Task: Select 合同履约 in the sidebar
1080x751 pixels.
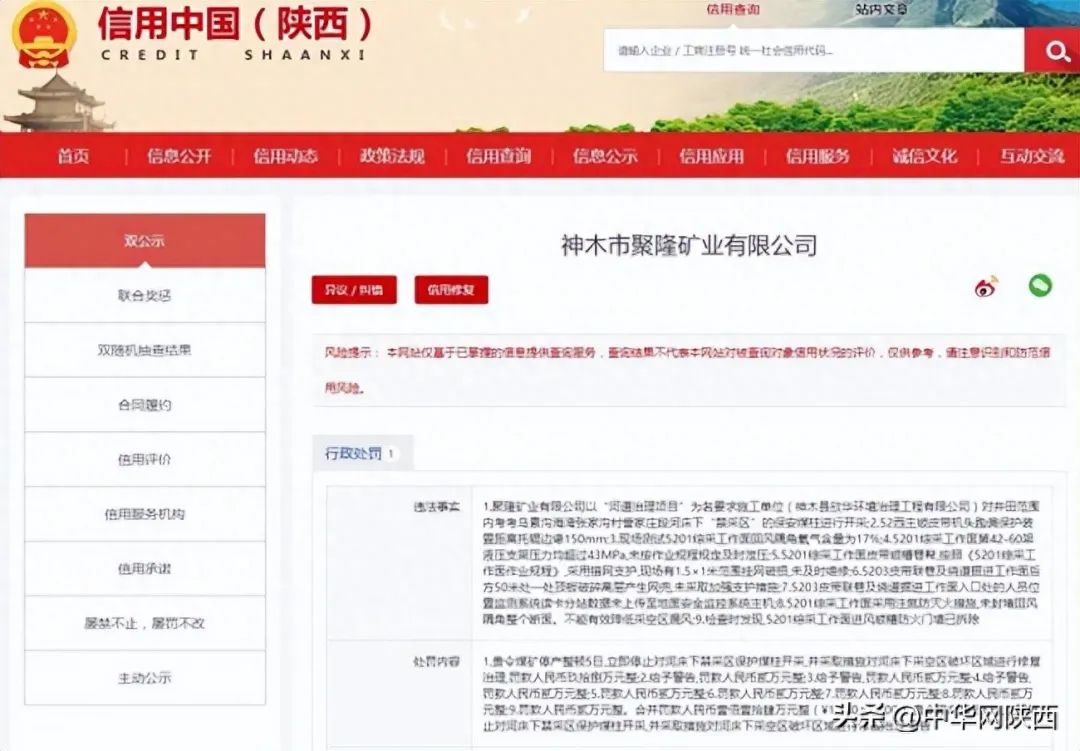Action: click(145, 404)
